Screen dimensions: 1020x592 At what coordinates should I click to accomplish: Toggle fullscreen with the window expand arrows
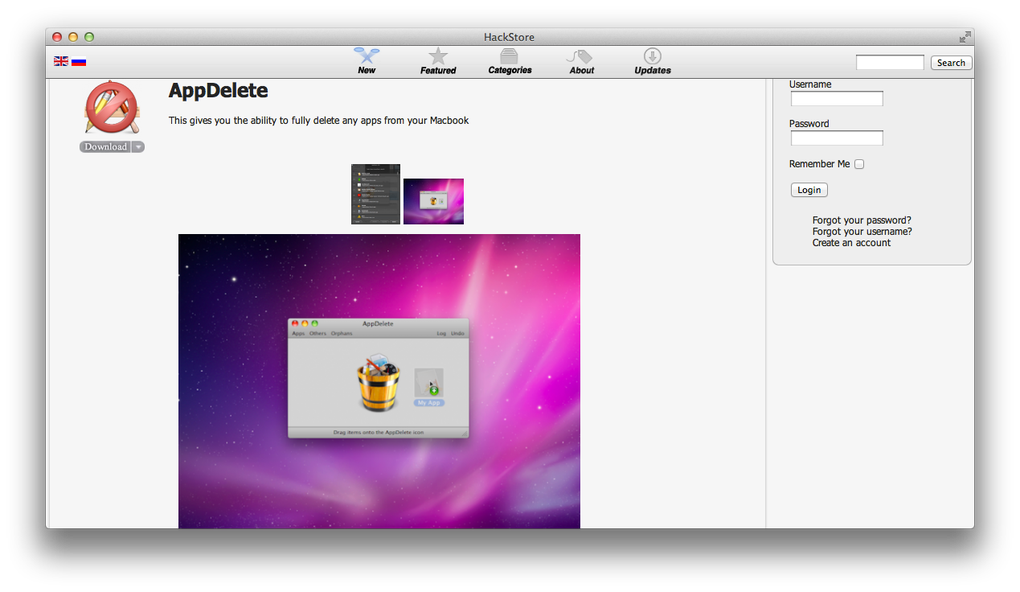965,37
